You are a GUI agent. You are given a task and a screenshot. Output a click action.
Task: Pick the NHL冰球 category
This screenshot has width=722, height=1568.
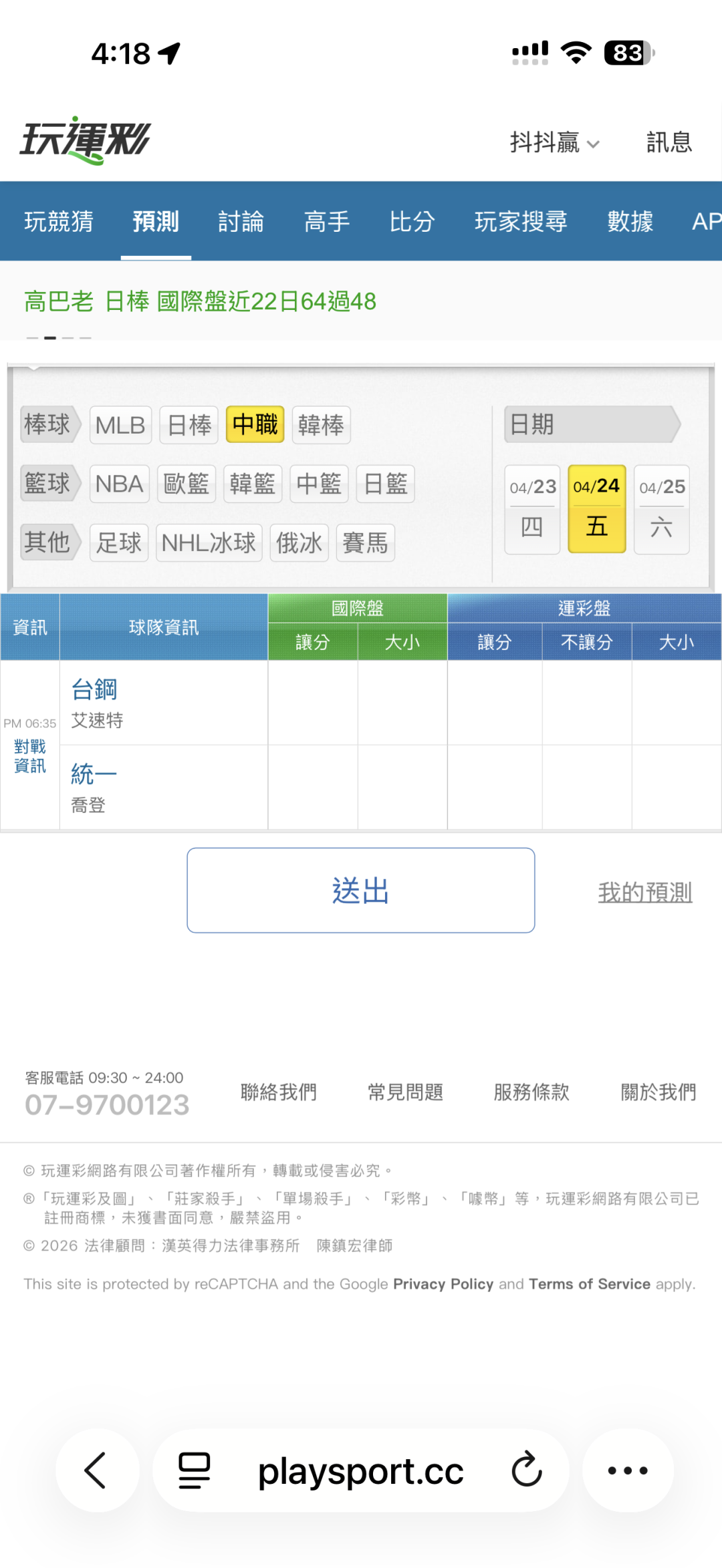click(209, 542)
